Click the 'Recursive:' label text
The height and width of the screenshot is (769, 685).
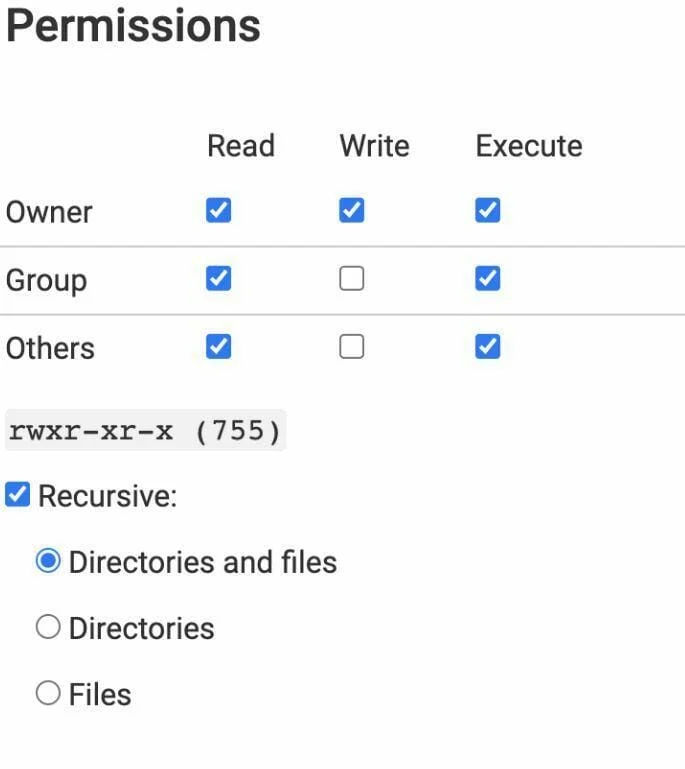[107, 496]
